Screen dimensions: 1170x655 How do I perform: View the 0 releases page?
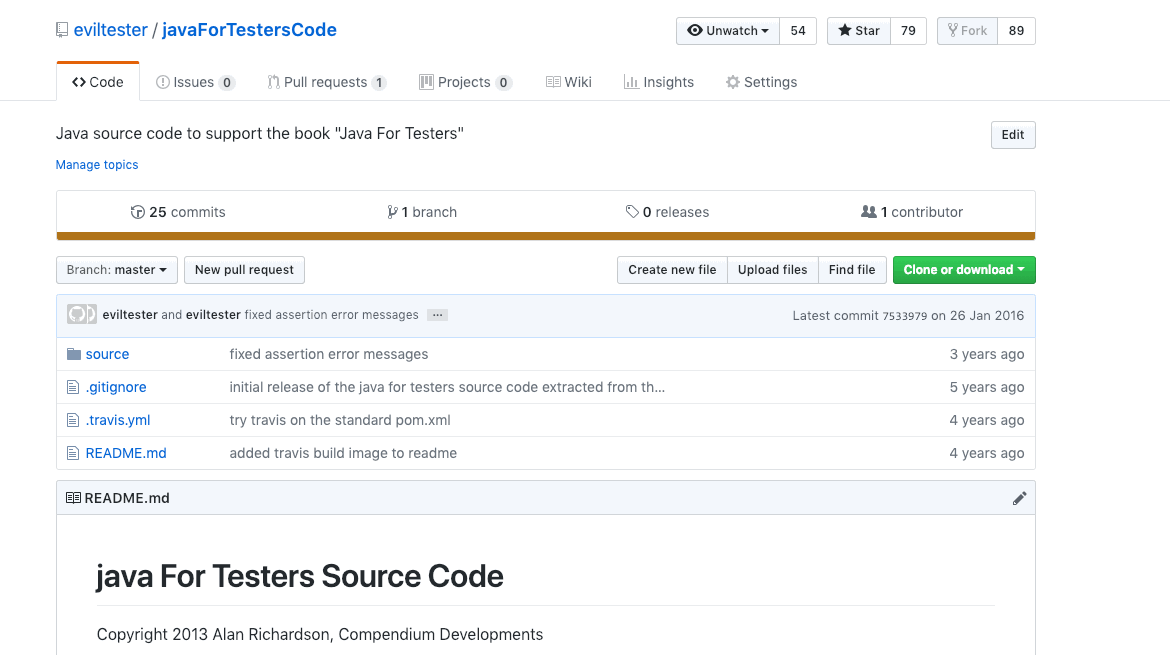click(x=667, y=212)
